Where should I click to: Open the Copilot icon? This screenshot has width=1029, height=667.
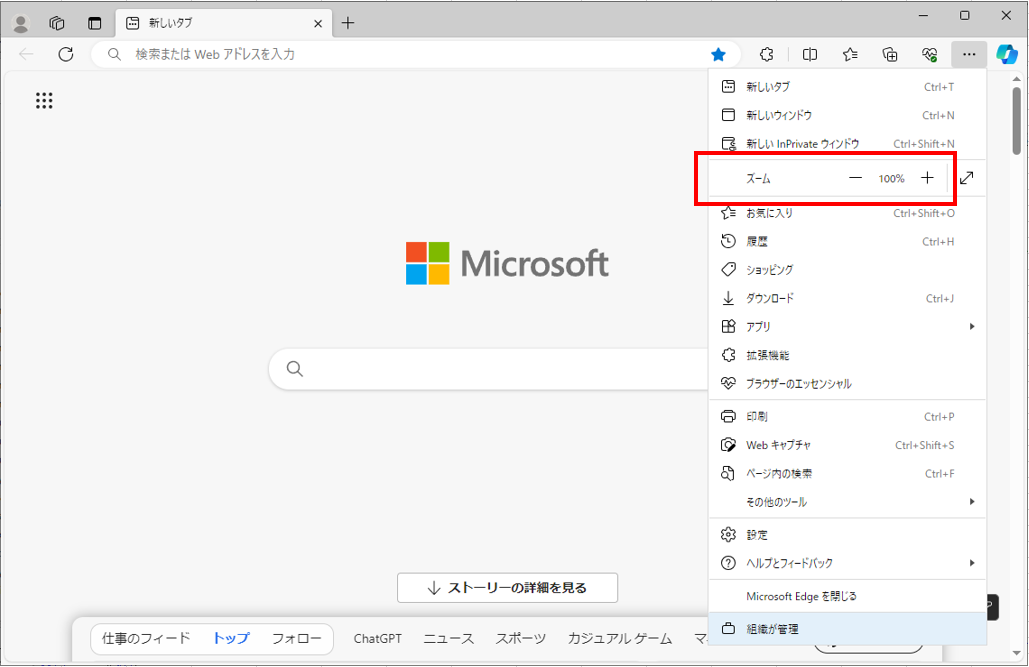coord(1007,54)
